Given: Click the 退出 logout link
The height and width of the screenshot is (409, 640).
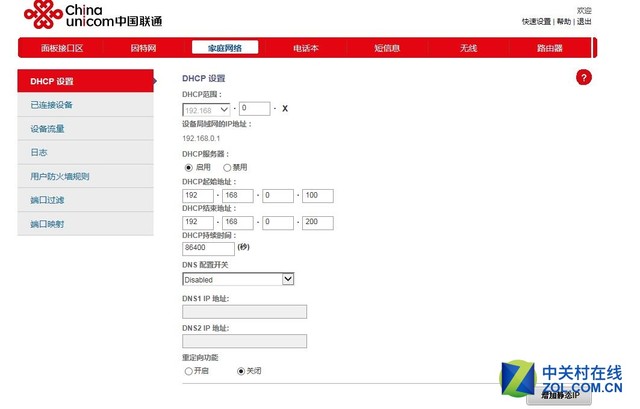Looking at the screenshot, I should point(584,21).
